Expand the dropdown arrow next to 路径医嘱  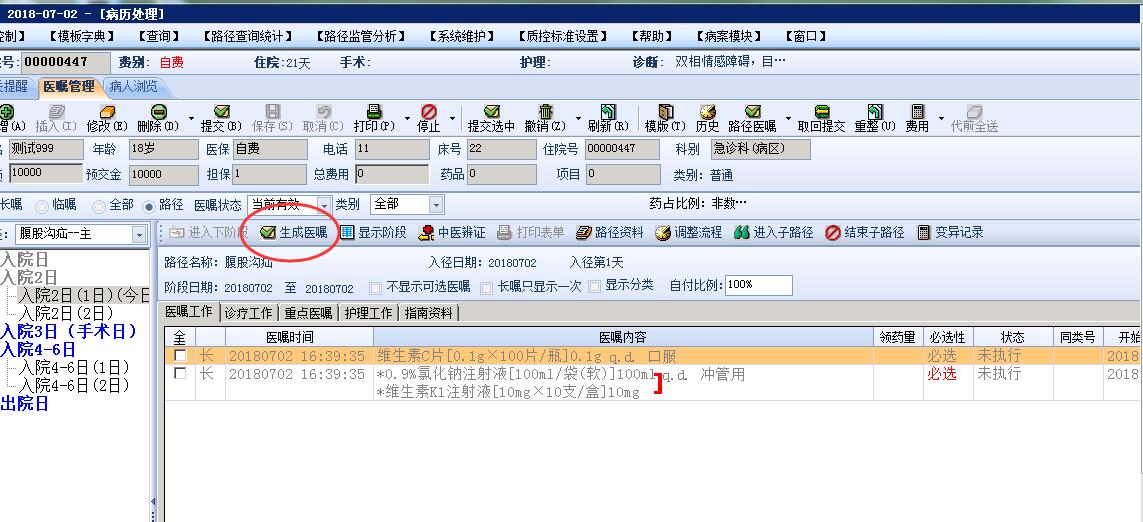(789, 118)
